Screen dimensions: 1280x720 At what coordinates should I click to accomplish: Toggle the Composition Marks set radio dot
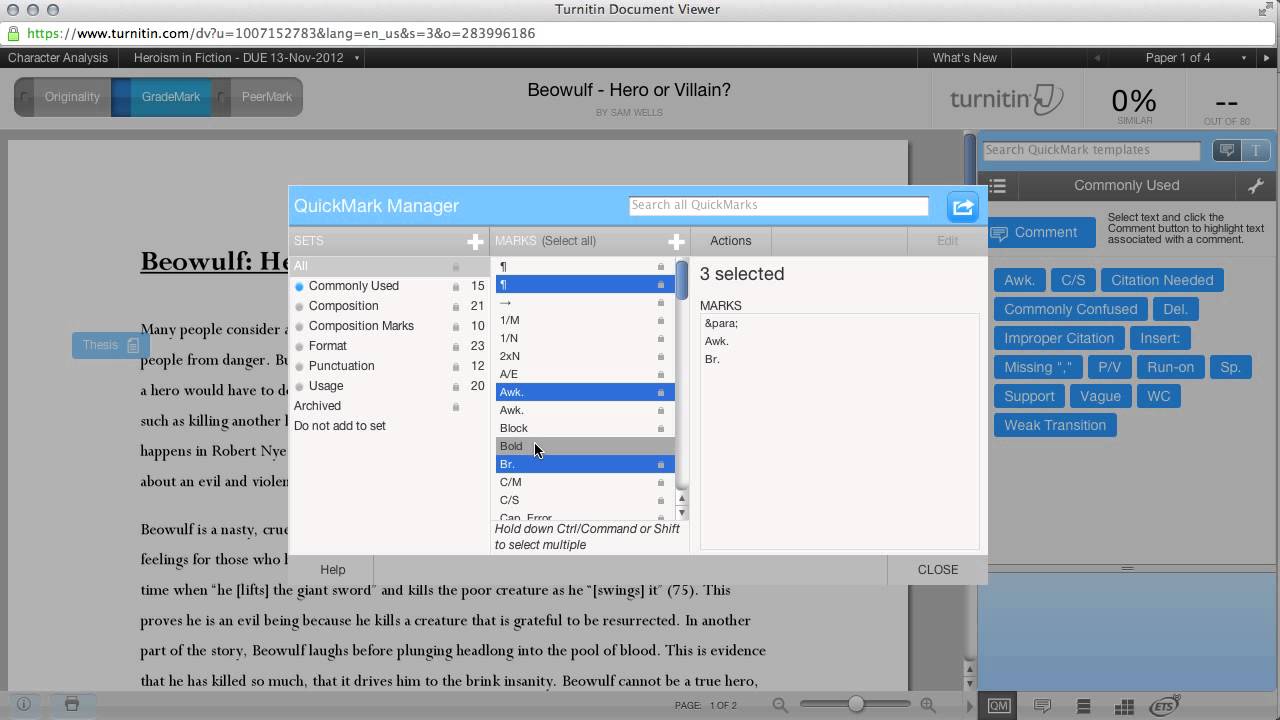[x=299, y=326]
